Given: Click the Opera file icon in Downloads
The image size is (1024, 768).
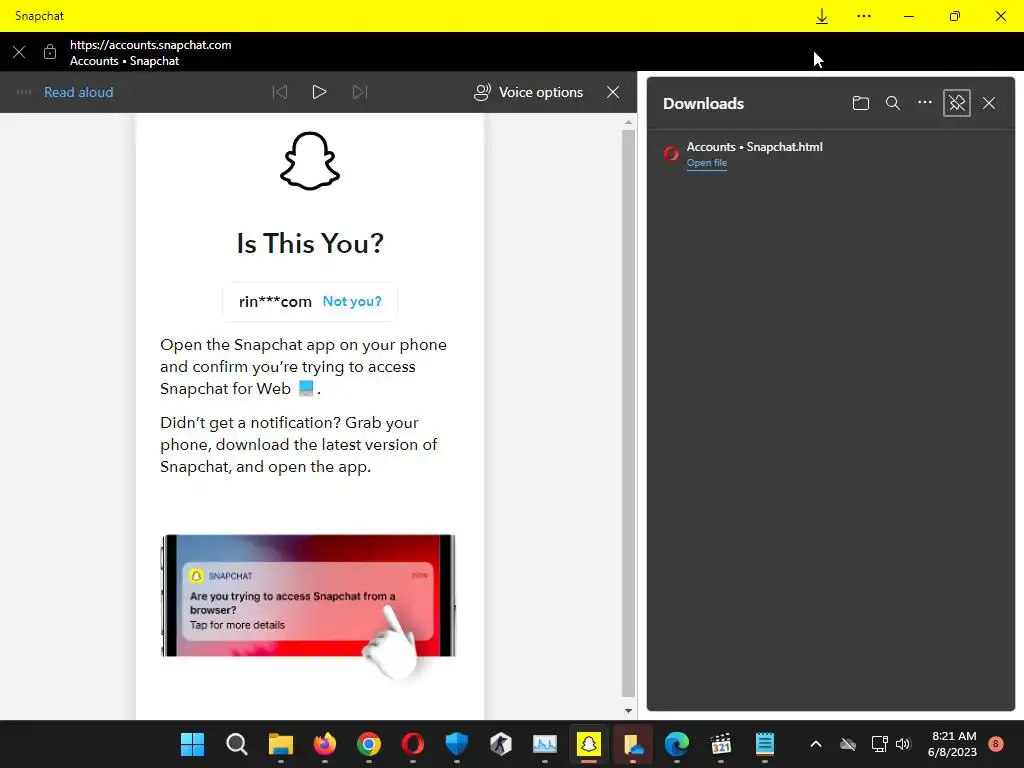Looking at the screenshot, I should point(671,154).
